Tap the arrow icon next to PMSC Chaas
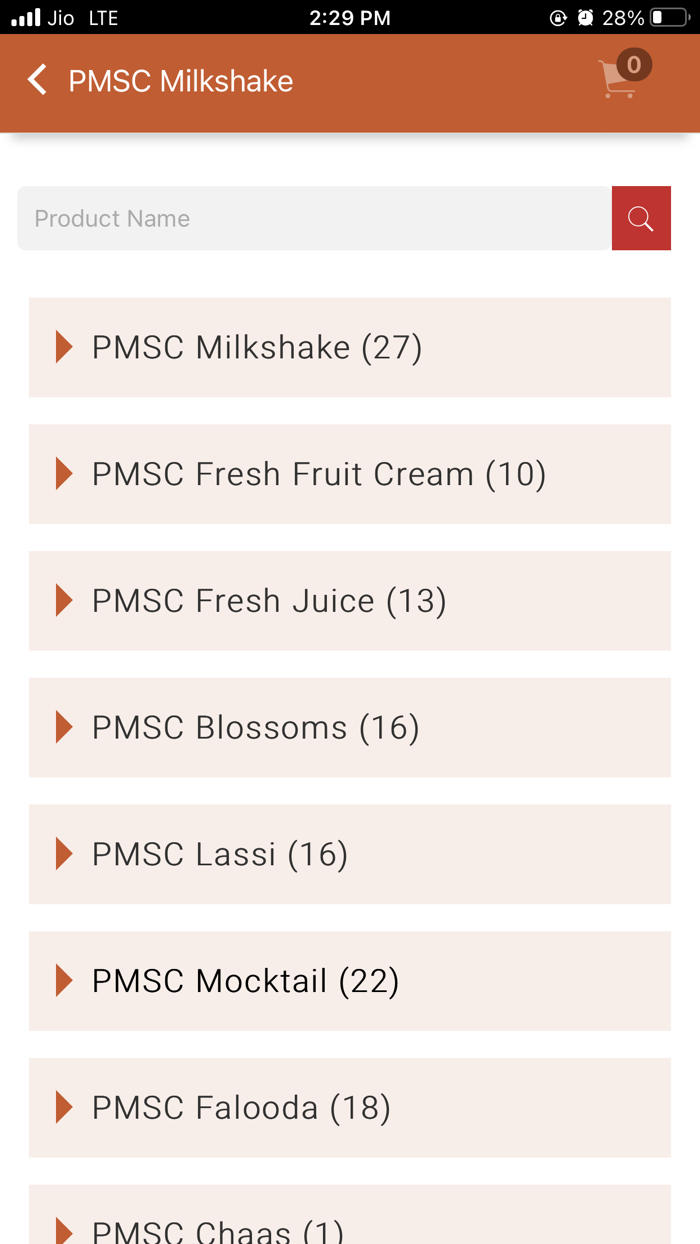 [65, 1231]
